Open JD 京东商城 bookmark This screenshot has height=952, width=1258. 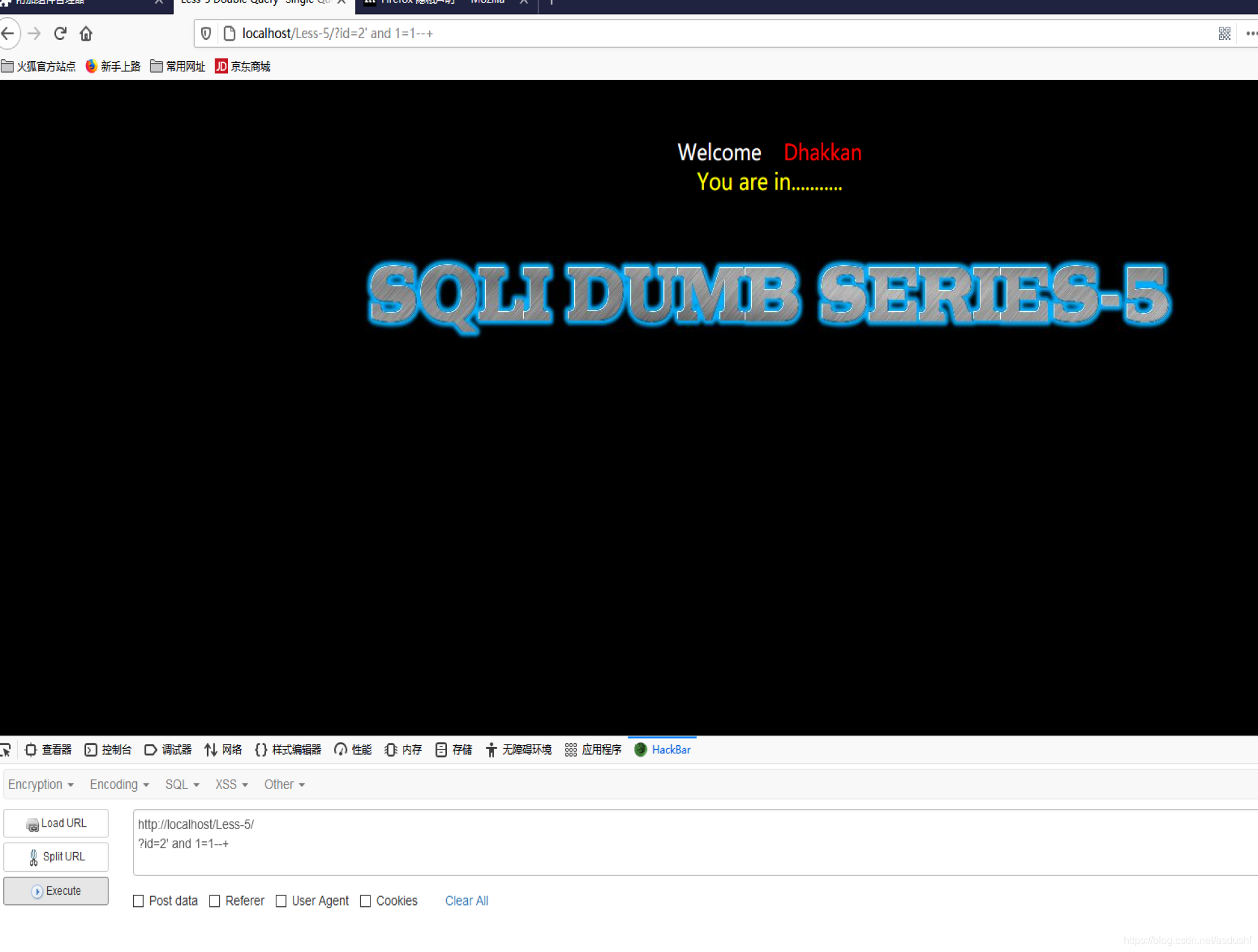(243, 66)
